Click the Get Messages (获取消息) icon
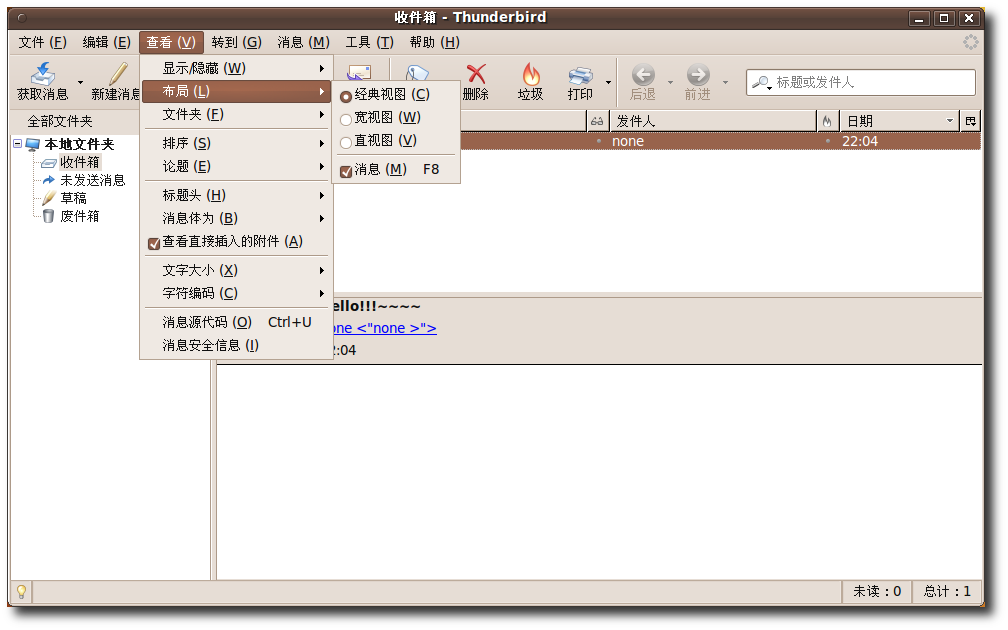 pos(42,73)
